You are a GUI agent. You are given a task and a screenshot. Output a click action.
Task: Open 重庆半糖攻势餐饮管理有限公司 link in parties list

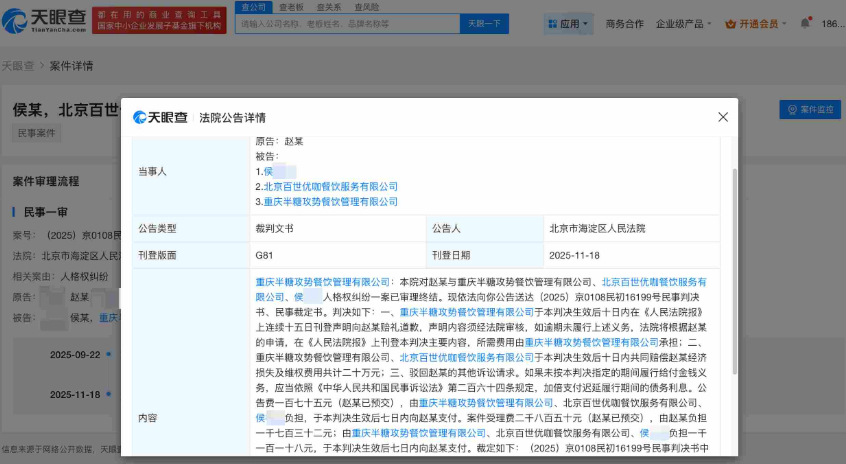330,201
